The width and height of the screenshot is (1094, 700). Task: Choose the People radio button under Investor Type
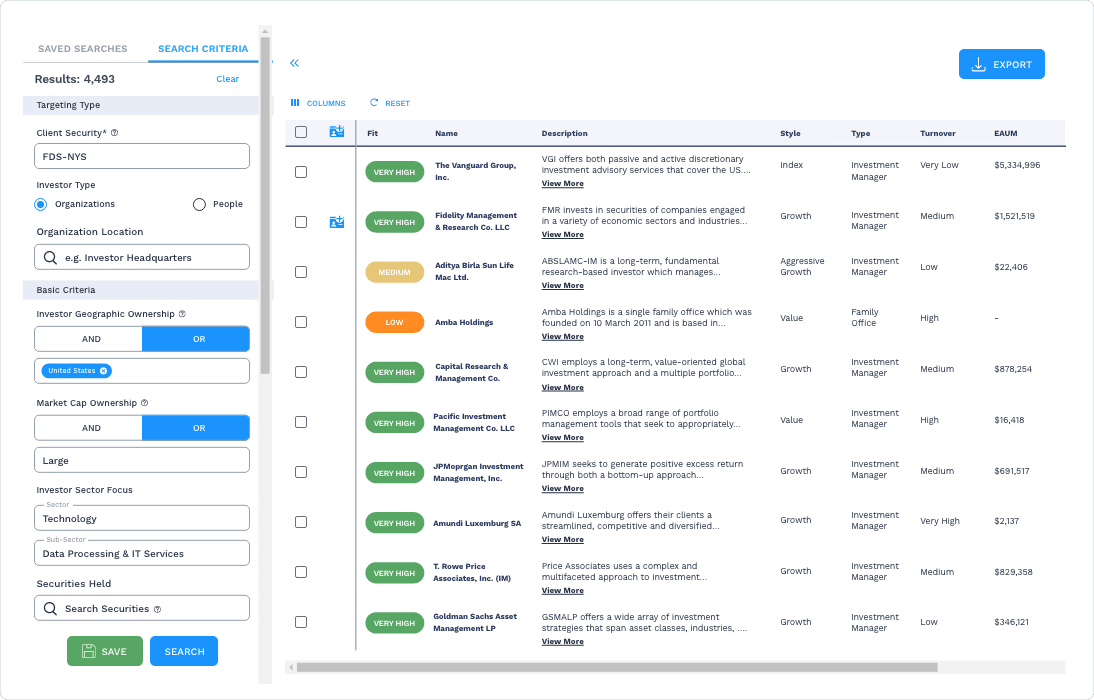(197, 204)
